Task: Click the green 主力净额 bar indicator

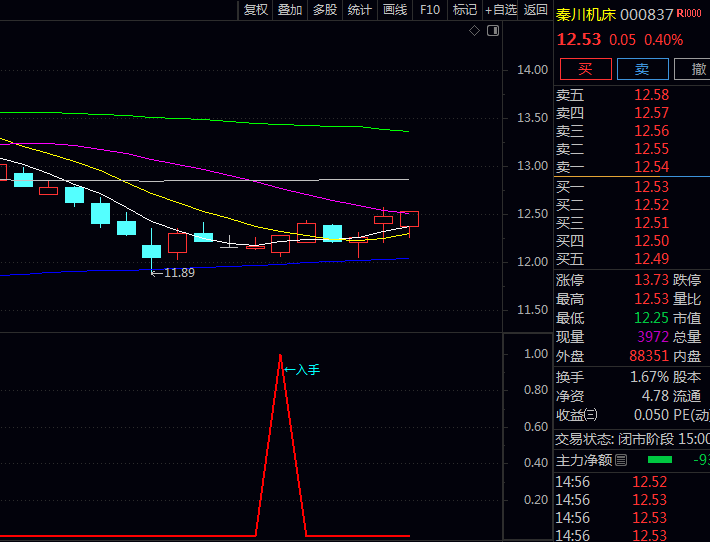Action: 660,460
